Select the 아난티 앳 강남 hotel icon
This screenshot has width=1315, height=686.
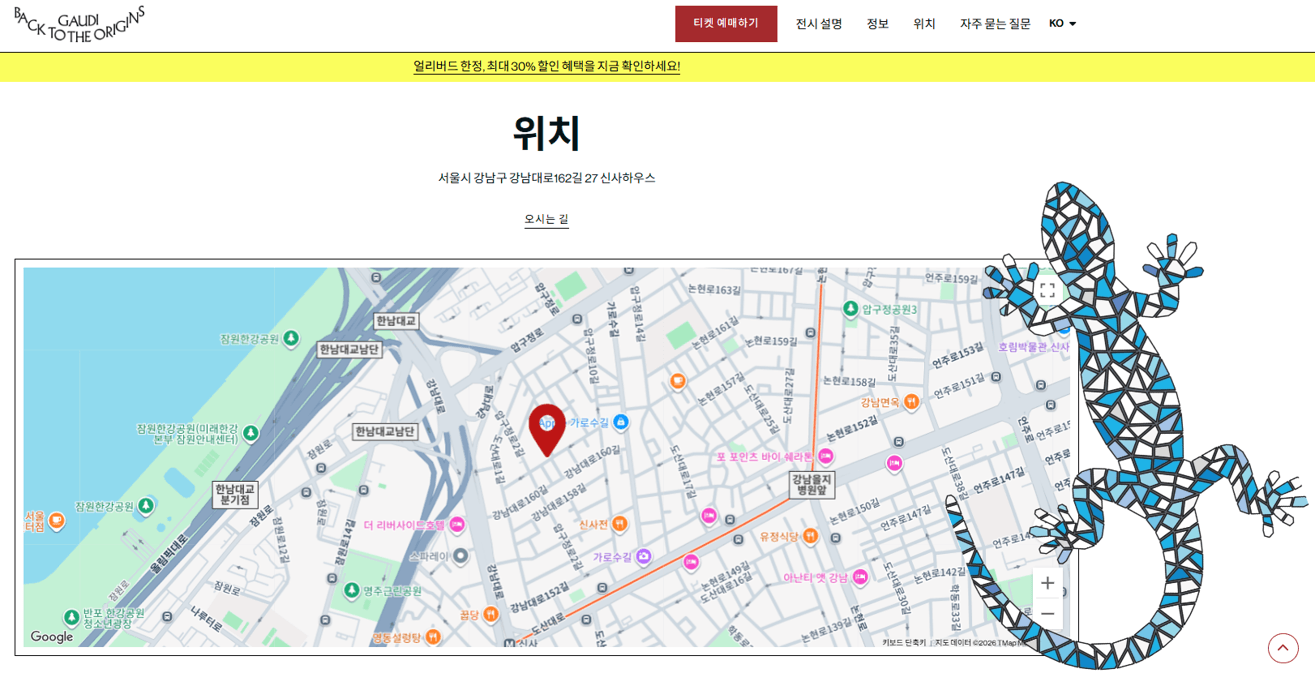pyautogui.click(x=860, y=577)
